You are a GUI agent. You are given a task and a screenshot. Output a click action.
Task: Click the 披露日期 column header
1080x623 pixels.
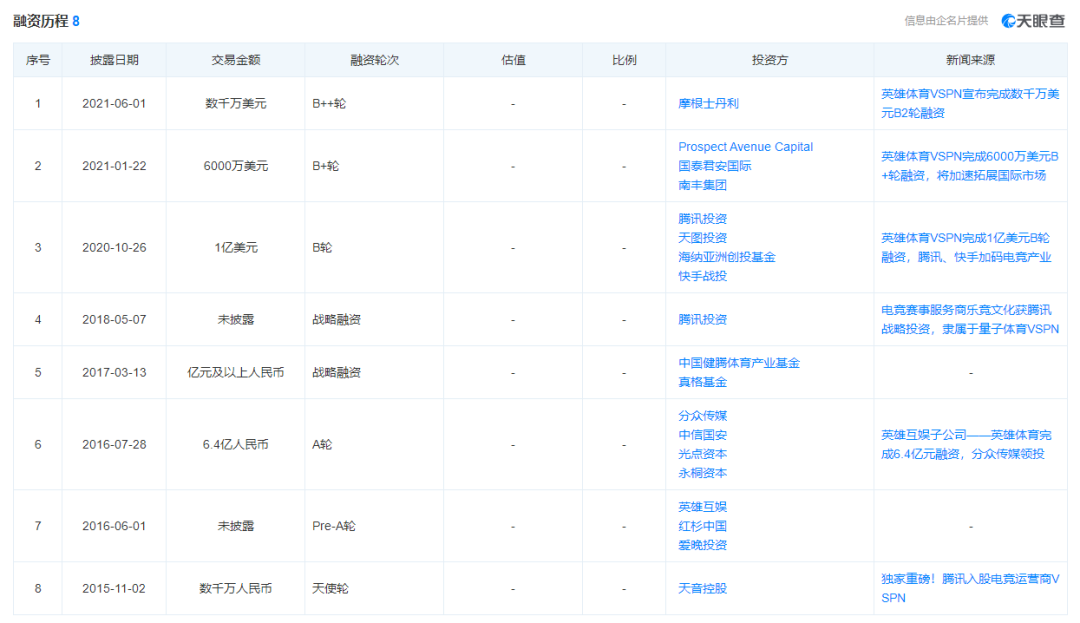point(114,60)
